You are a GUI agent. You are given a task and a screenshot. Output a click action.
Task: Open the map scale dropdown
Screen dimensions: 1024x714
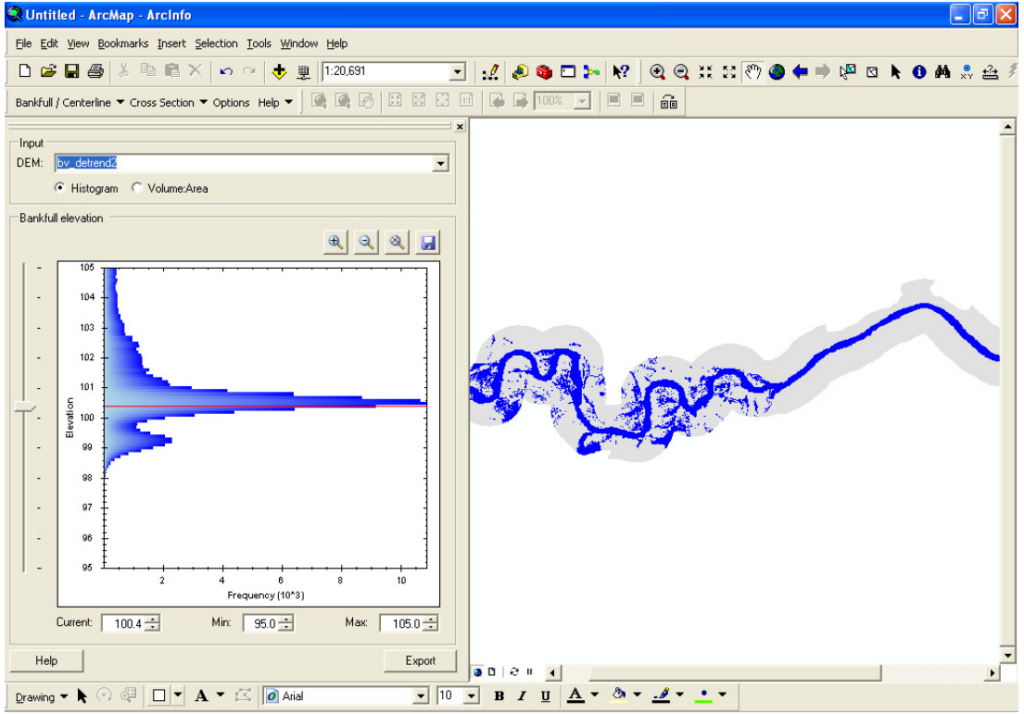[458, 72]
